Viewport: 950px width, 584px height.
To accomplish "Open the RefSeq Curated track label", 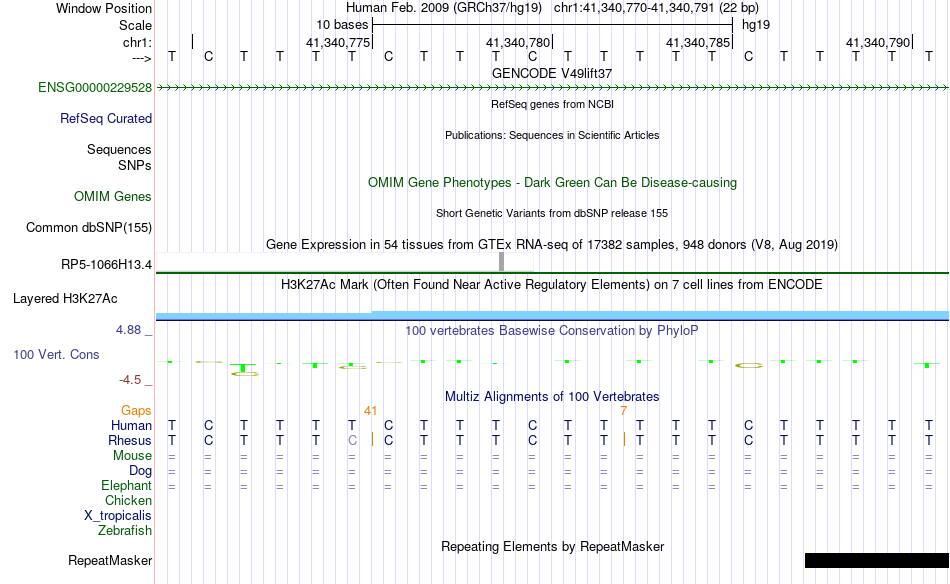I will click(105, 119).
